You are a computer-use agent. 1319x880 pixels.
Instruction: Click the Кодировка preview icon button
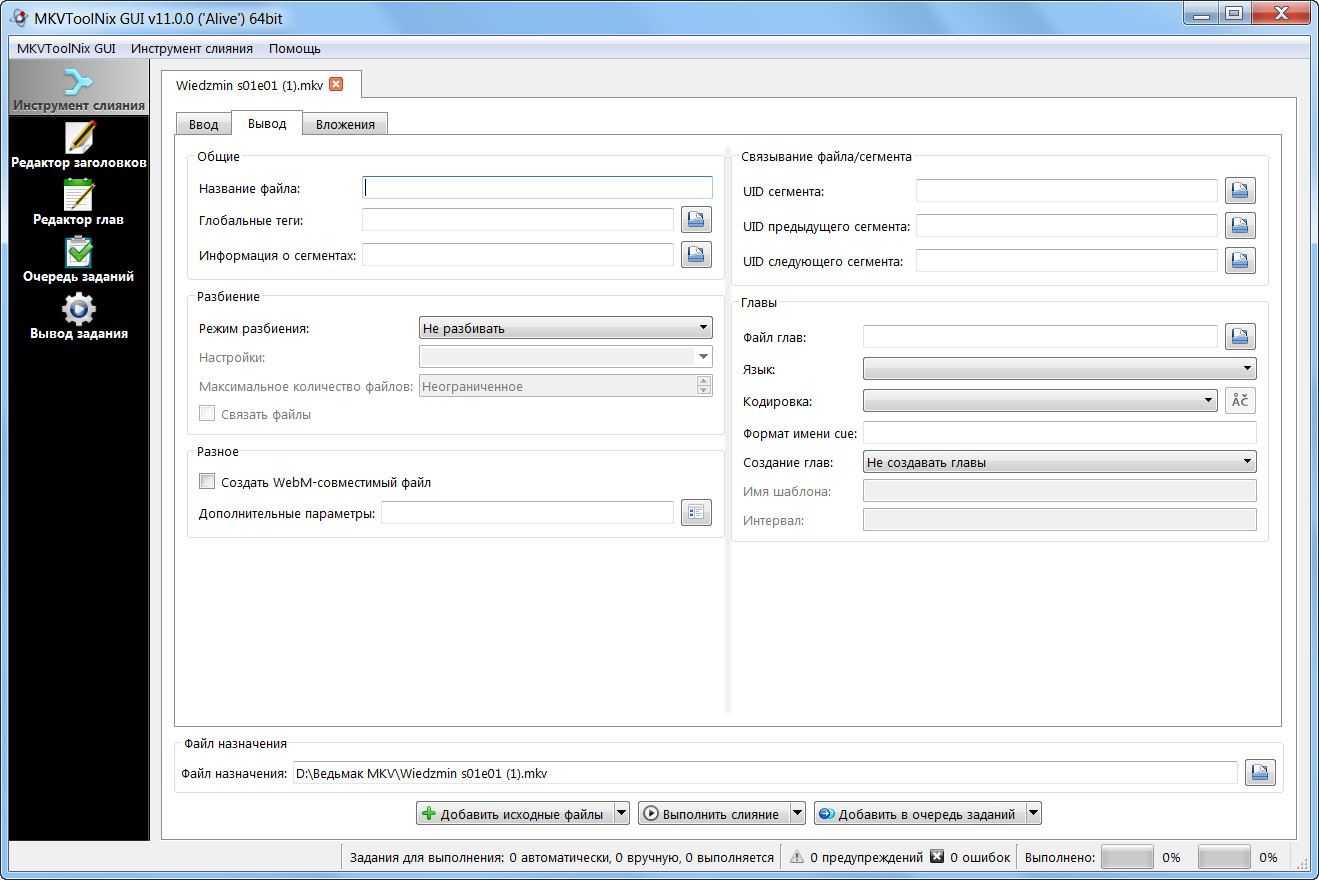click(1240, 400)
